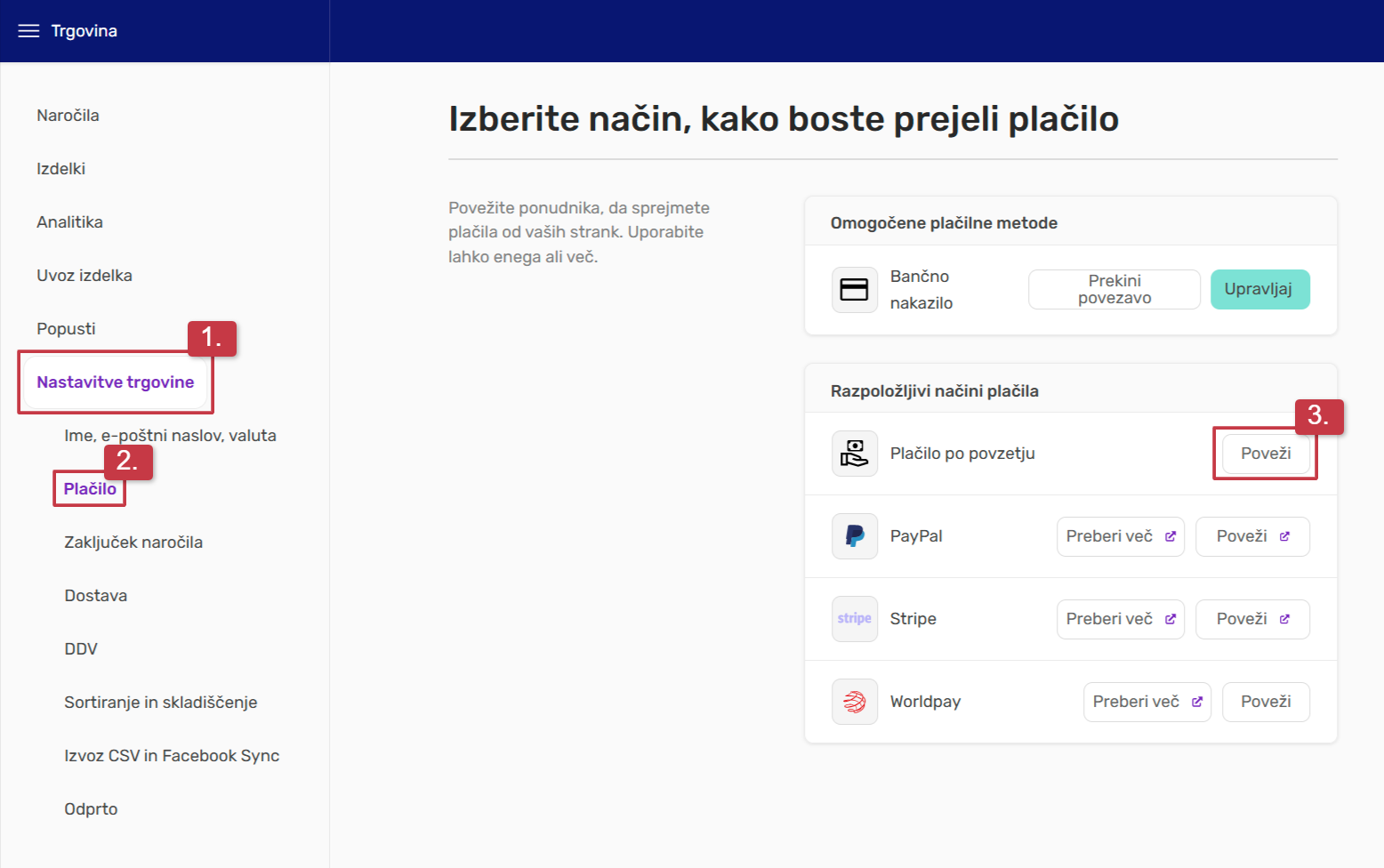Open Naročila in the sidebar
Screen dimensions: 1384x868
click(x=68, y=116)
